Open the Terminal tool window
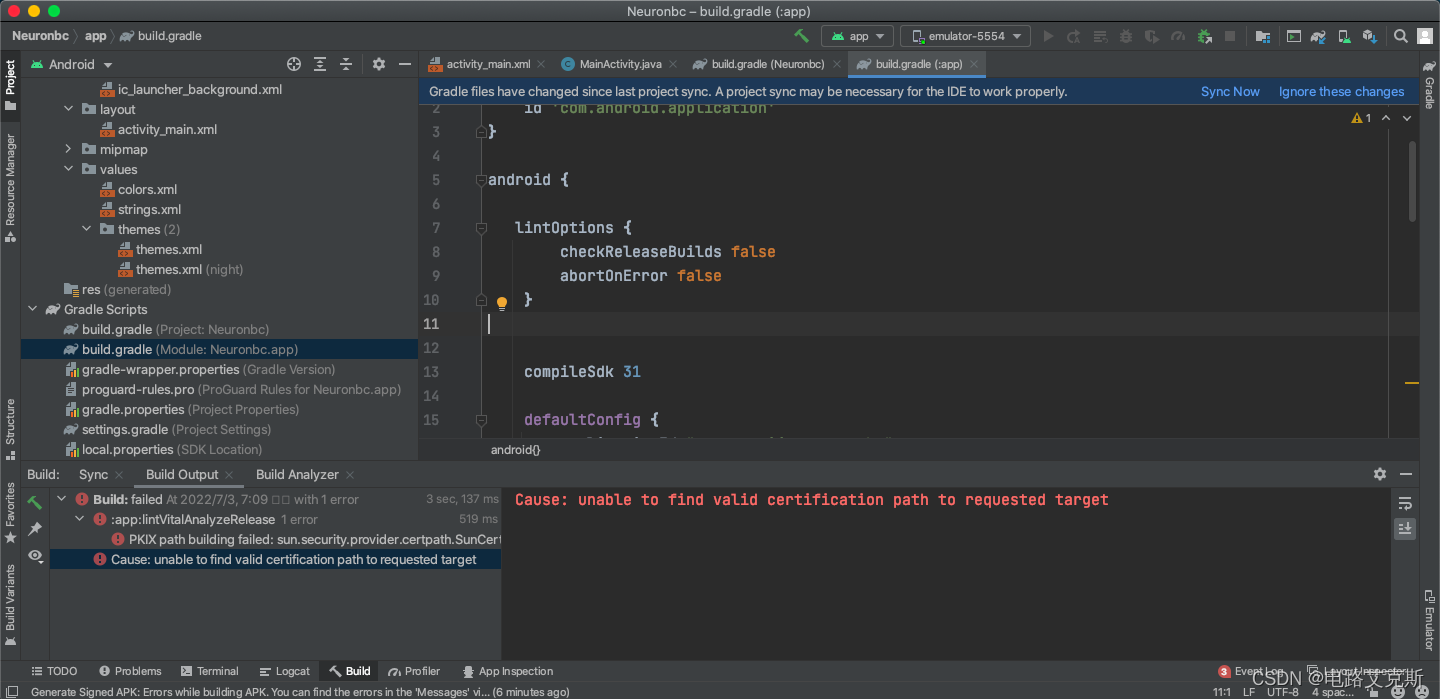The image size is (1440, 699). point(209,671)
